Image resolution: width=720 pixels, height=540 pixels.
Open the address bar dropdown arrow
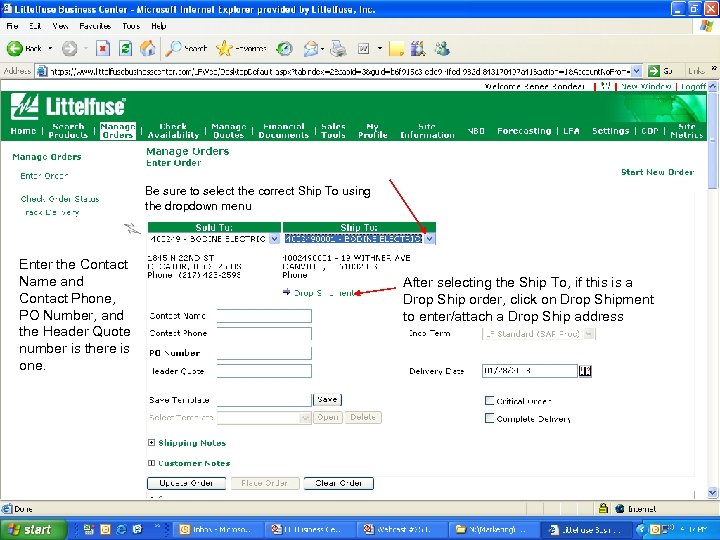click(x=636, y=71)
